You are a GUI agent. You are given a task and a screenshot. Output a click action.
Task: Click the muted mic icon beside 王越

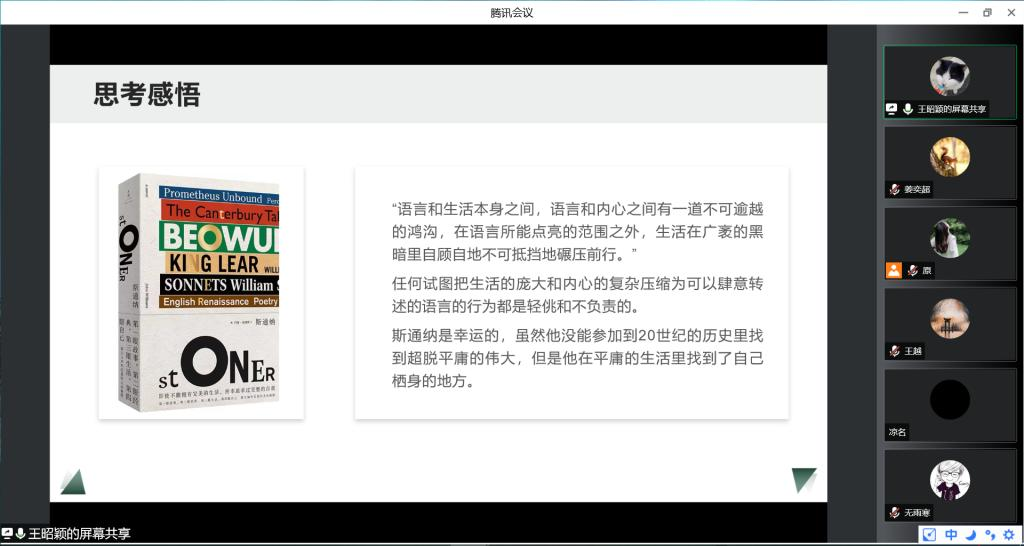coord(894,351)
